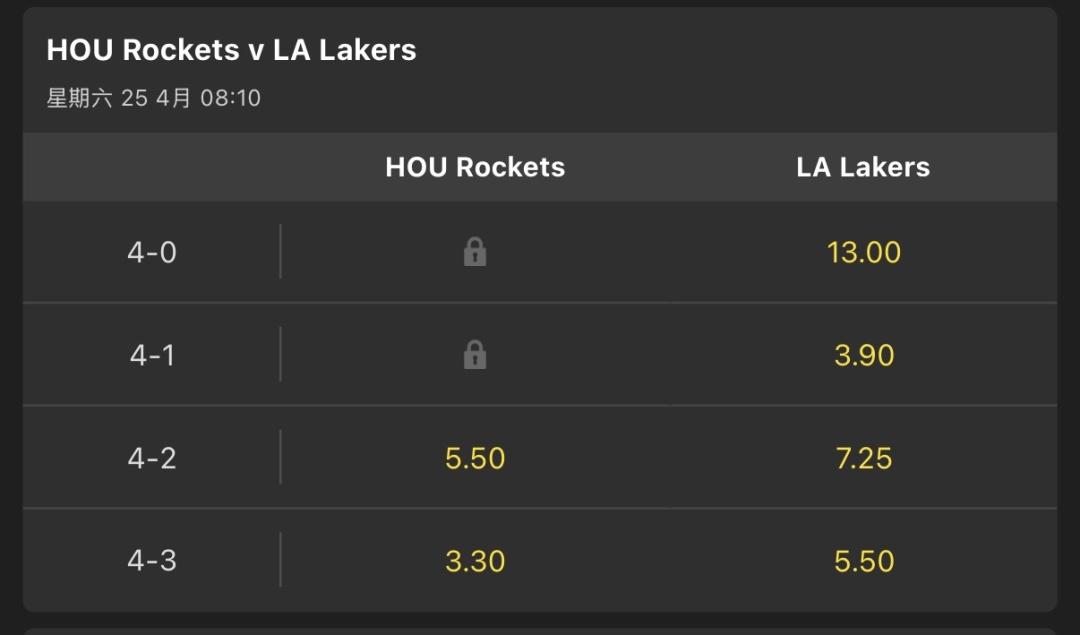
Task: Click the locked Rockets 4-0 padlock icon
Action: tap(475, 252)
